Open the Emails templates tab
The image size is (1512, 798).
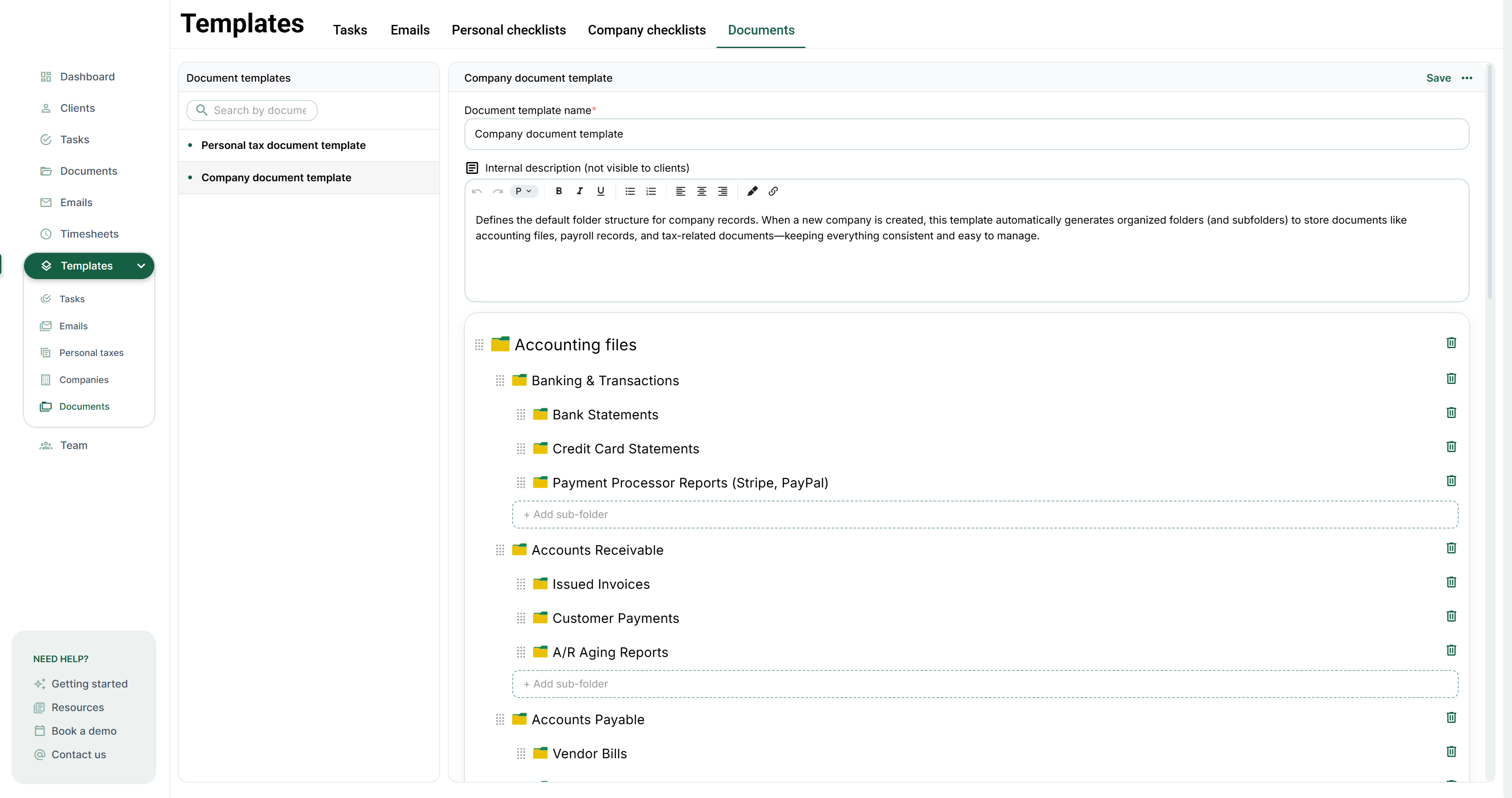(x=410, y=30)
